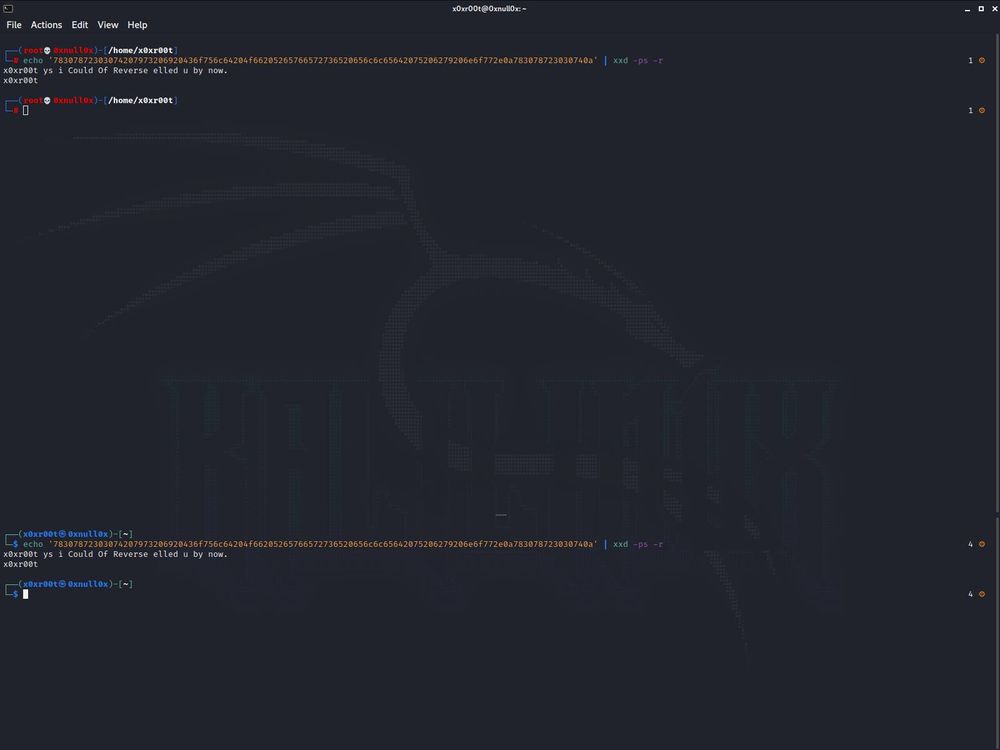The image size is (1000, 750).
Task: Click the window title x0xr00t@0xnull0x
Action: [x=489, y=8]
